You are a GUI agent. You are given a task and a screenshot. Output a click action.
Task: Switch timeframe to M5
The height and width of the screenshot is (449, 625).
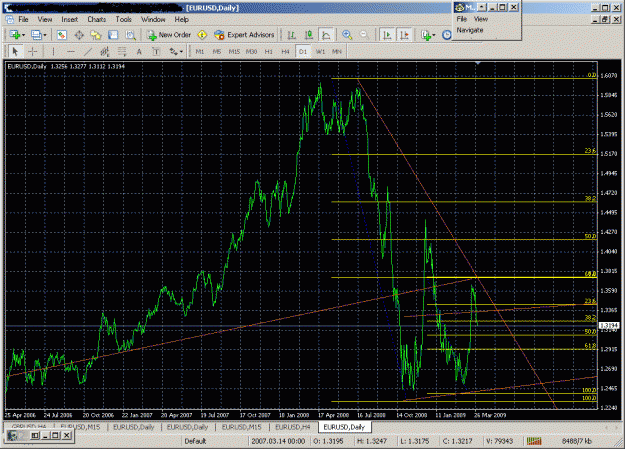tap(217, 51)
